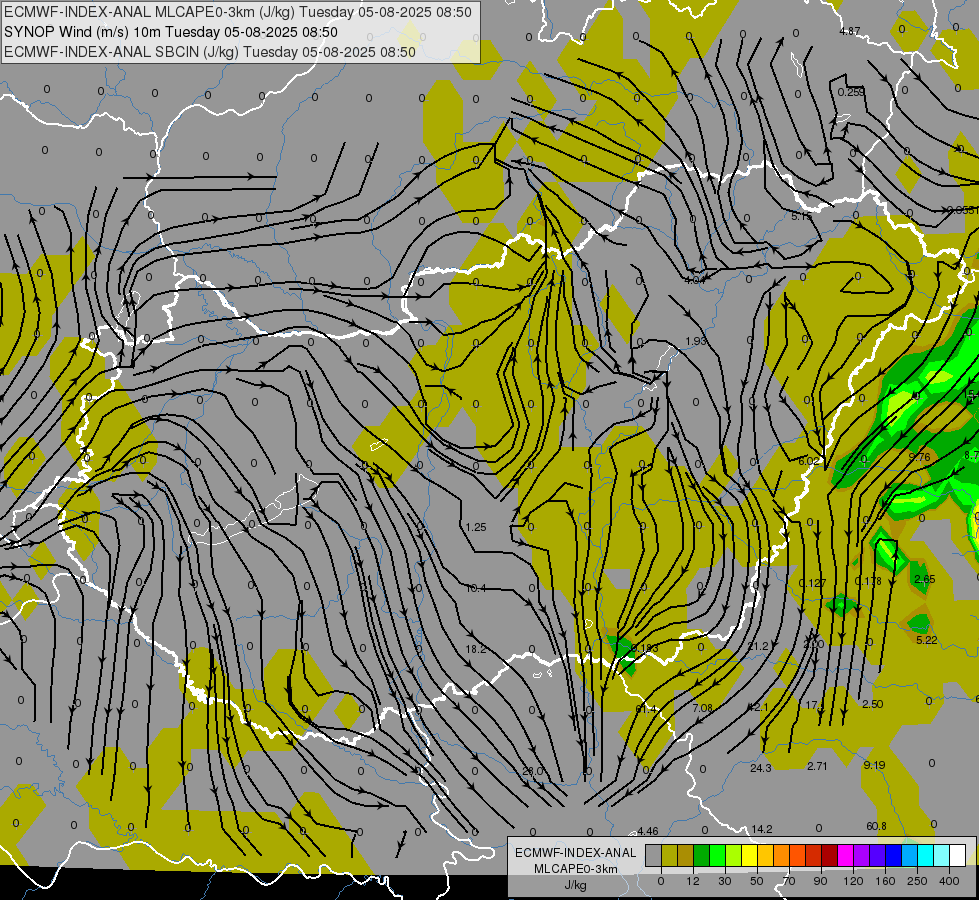Click the map value 60.8
The image size is (979, 900).
coord(876,826)
